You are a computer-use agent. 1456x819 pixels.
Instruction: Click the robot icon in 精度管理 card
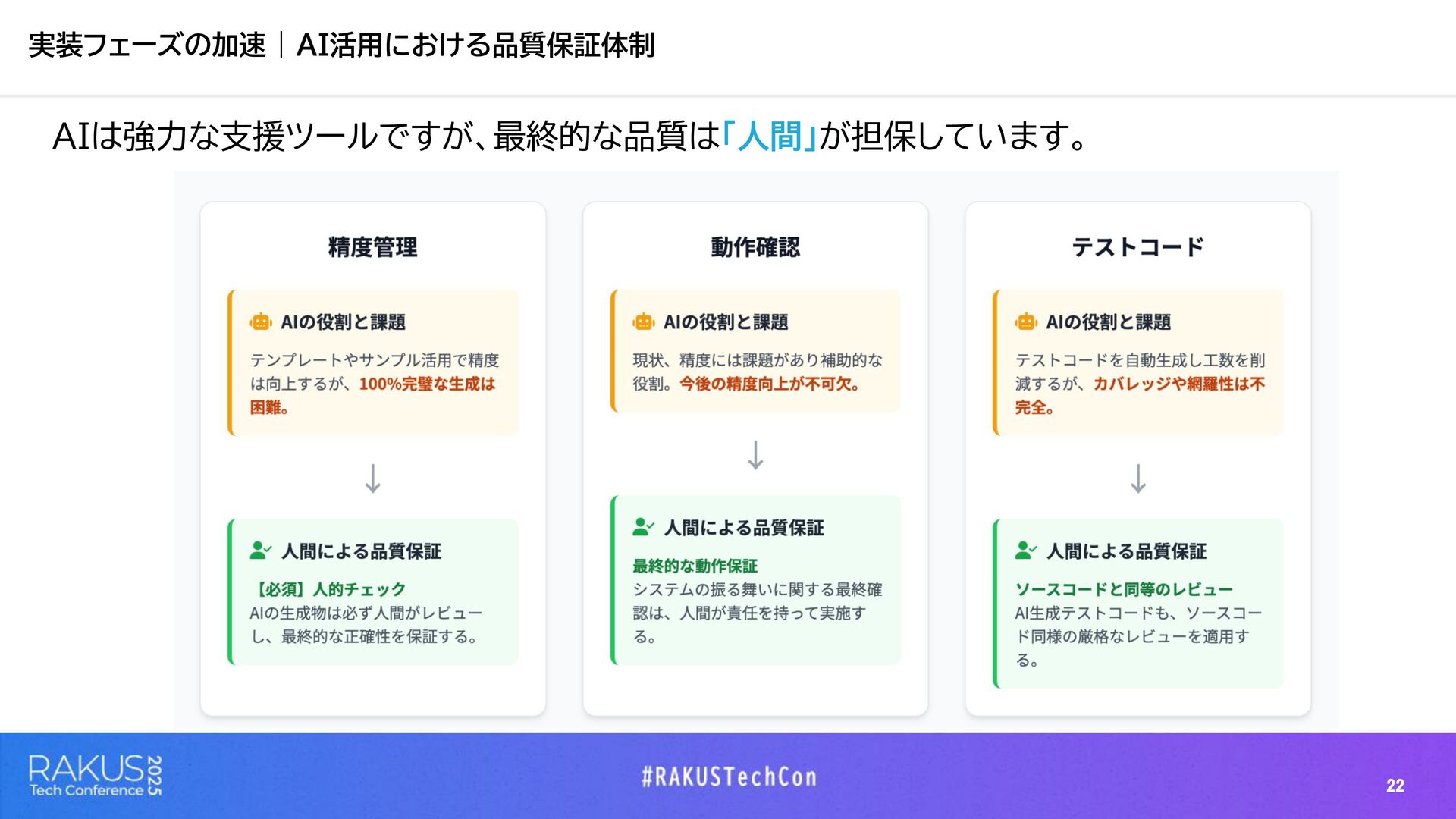click(261, 322)
